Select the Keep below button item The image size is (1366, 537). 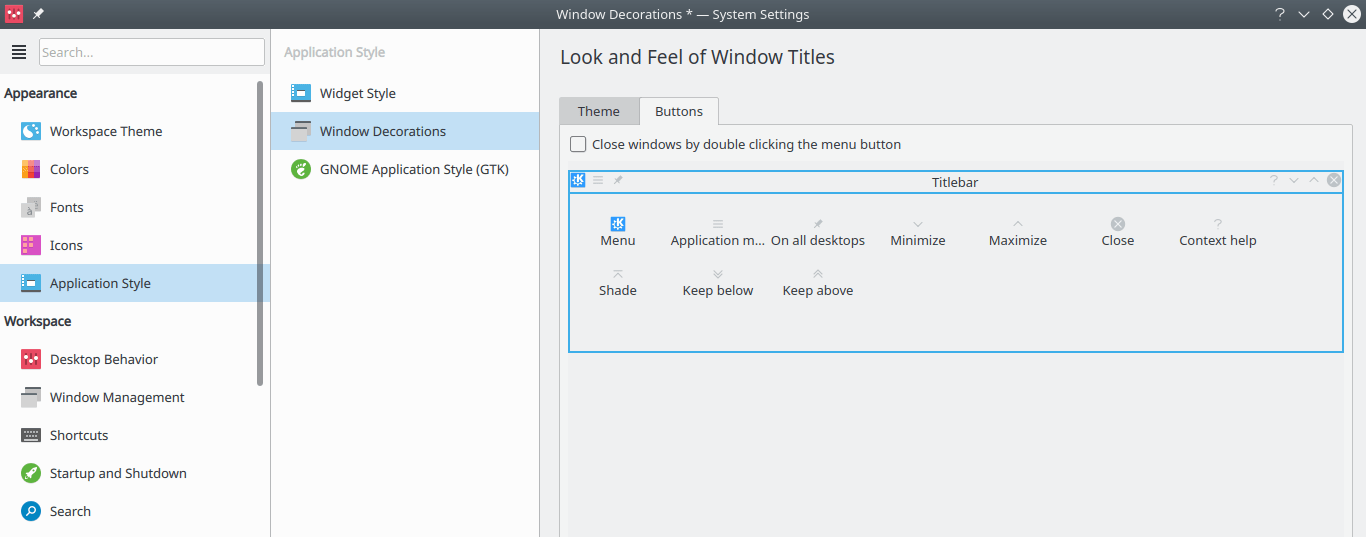point(718,282)
